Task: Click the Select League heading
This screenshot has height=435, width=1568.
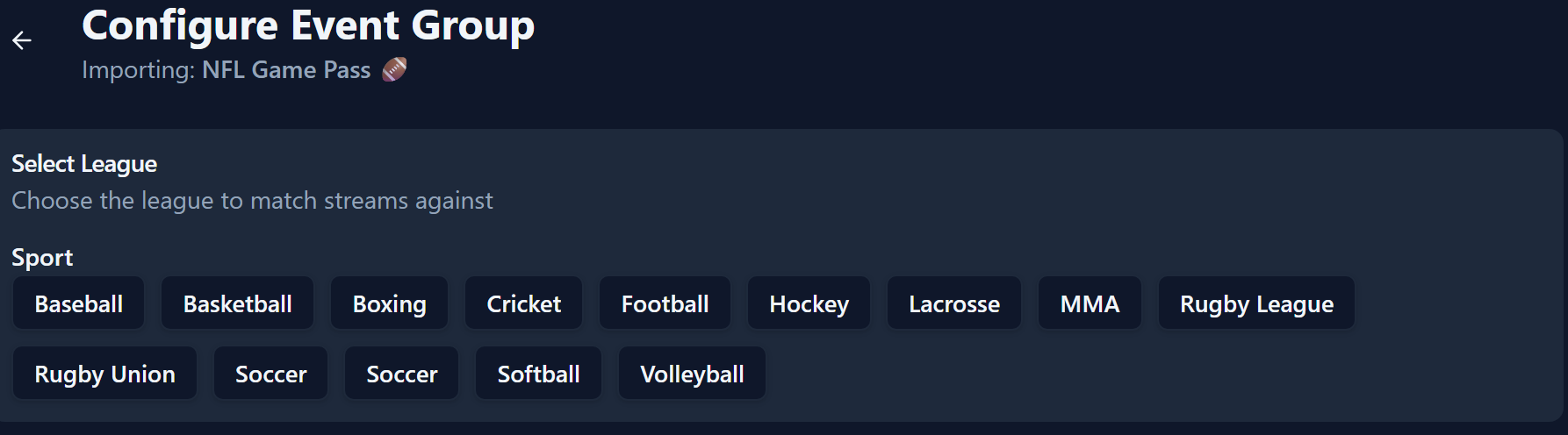Action: click(x=84, y=164)
